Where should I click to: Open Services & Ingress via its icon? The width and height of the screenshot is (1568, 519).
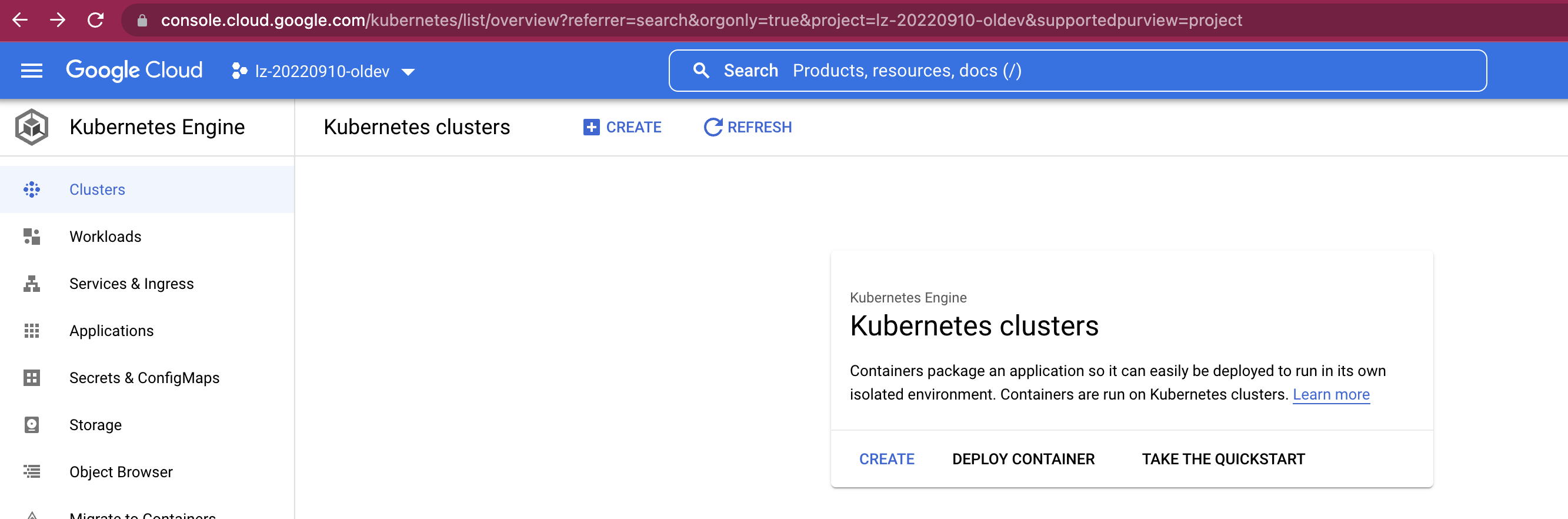click(32, 283)
